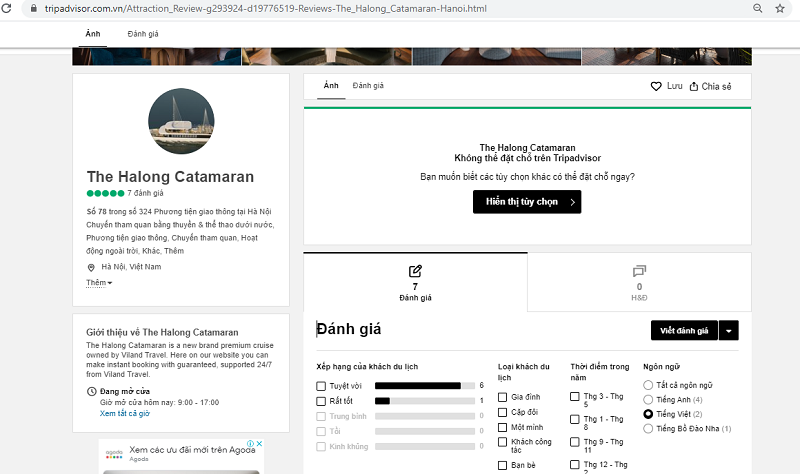Screen dimensions: 800x474
Task: Click the Agoda logo in the ad
Action: [x=114, y=454]
